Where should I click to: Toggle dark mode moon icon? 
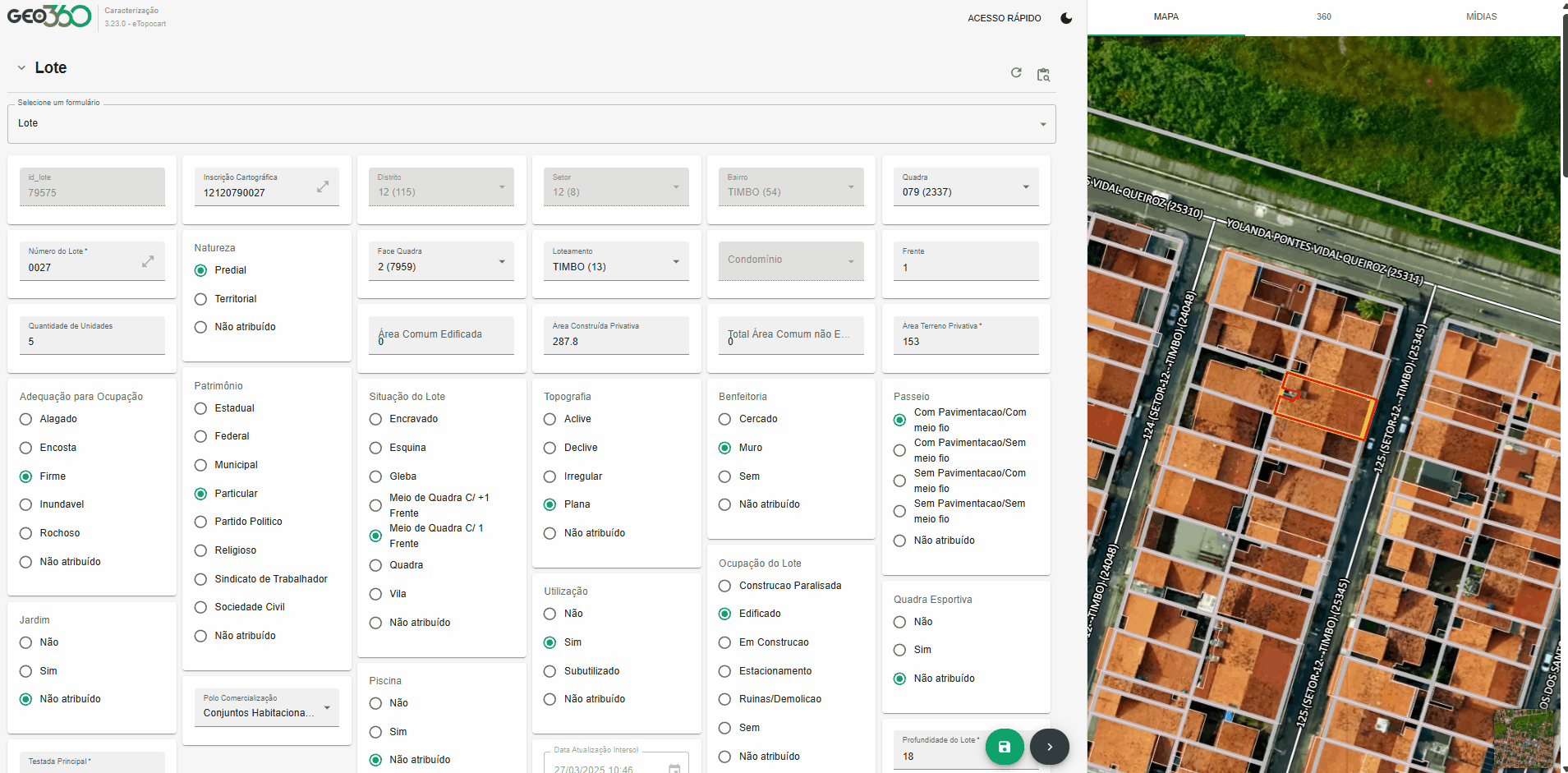[1066, 18]
